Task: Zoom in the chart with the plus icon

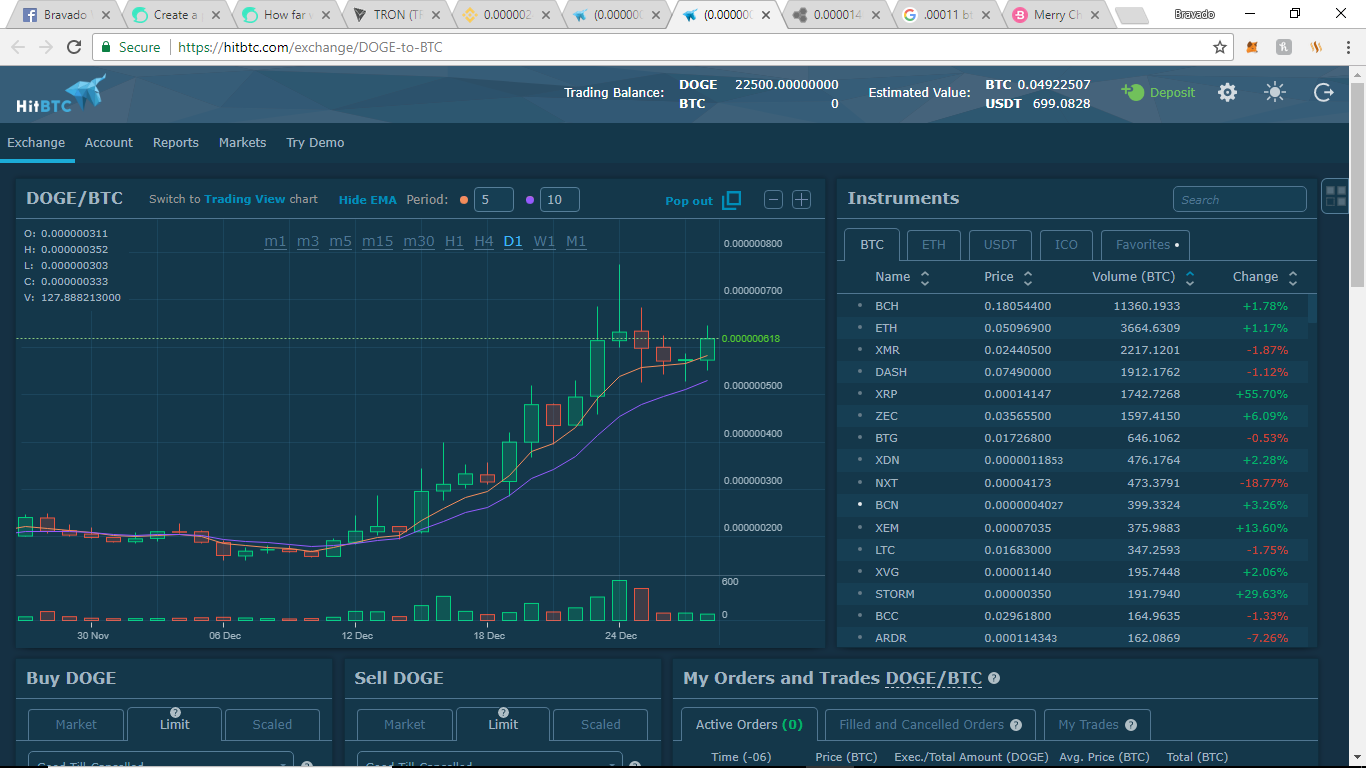Action: pyautogui.click(x=801, y=199)
